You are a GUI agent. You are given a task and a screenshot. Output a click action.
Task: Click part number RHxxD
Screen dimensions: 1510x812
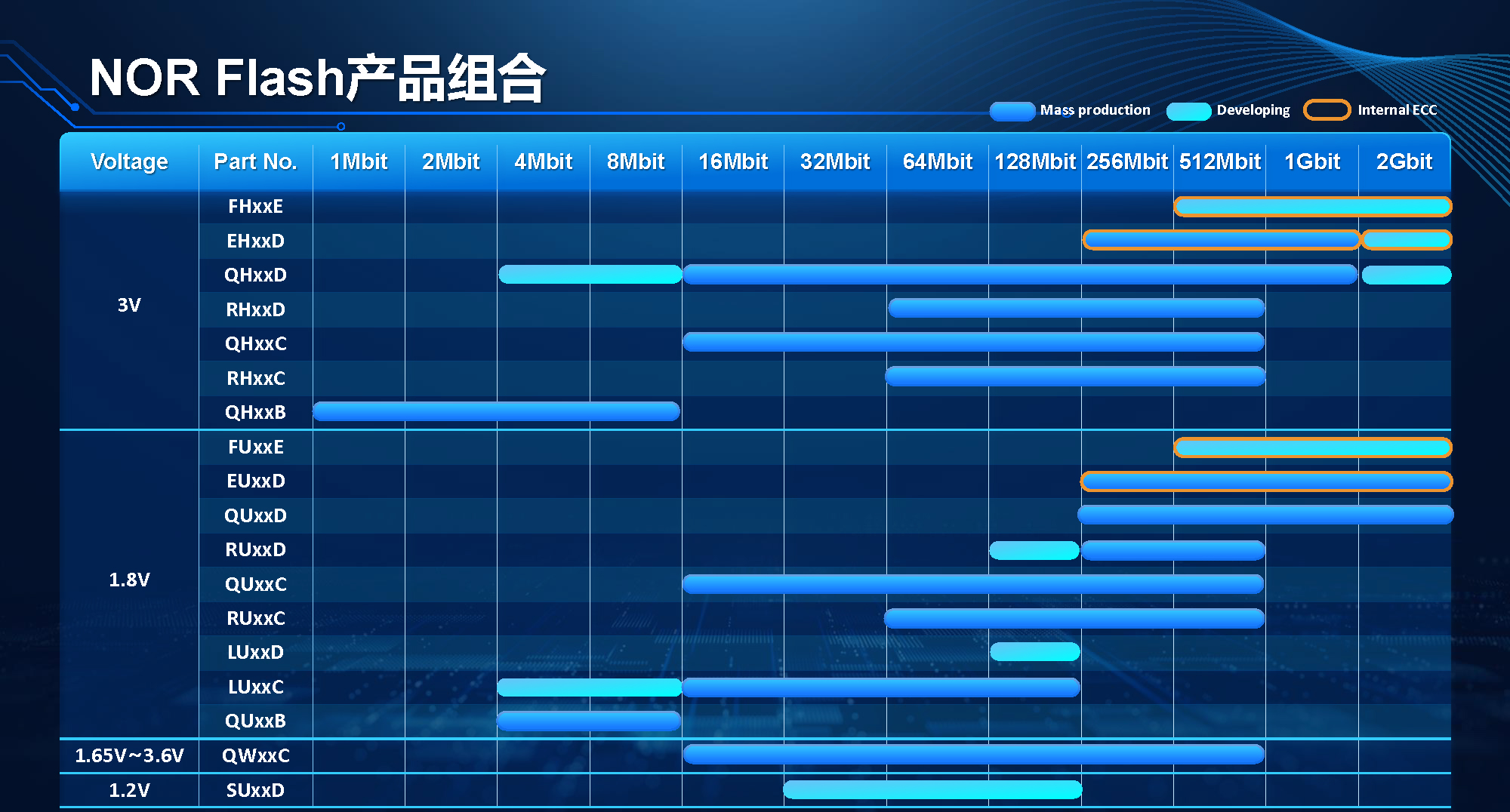[x=255, y=309]
